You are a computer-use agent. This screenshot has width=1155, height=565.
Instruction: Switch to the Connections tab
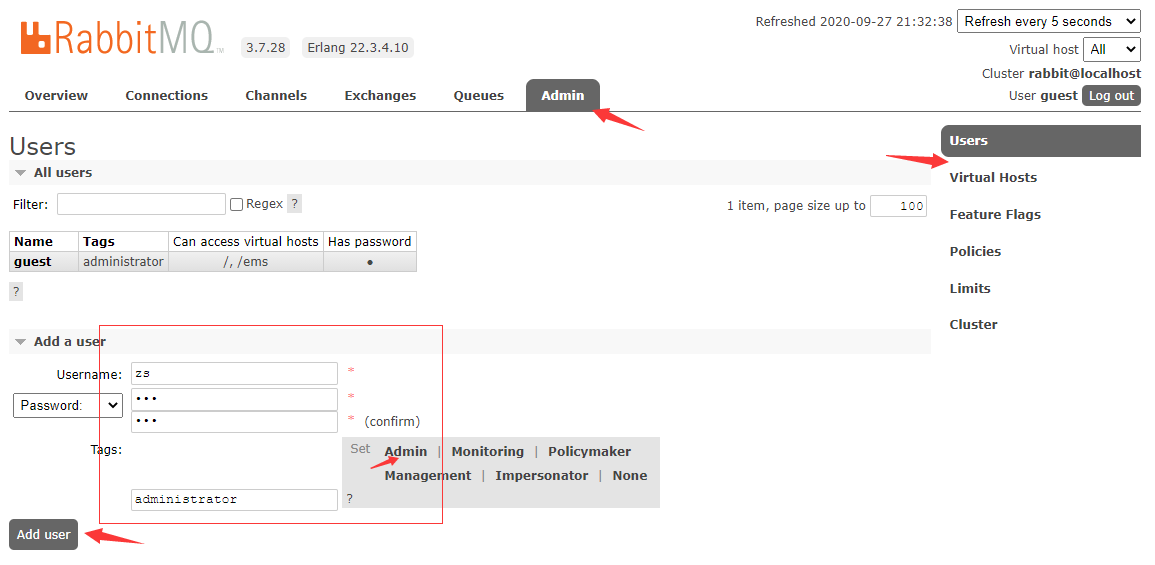click(166, 95)
